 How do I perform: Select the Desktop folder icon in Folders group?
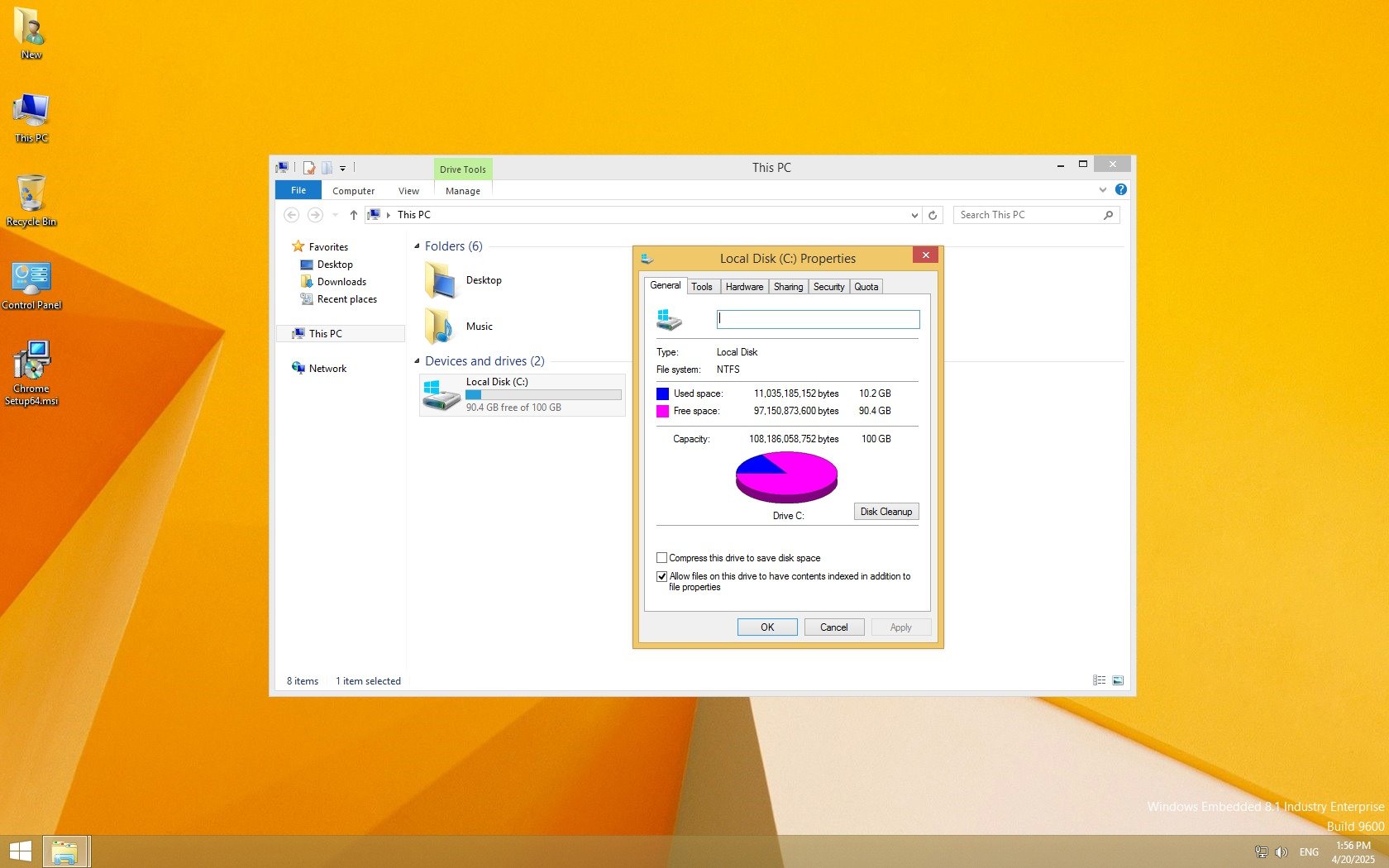[440, 280]
